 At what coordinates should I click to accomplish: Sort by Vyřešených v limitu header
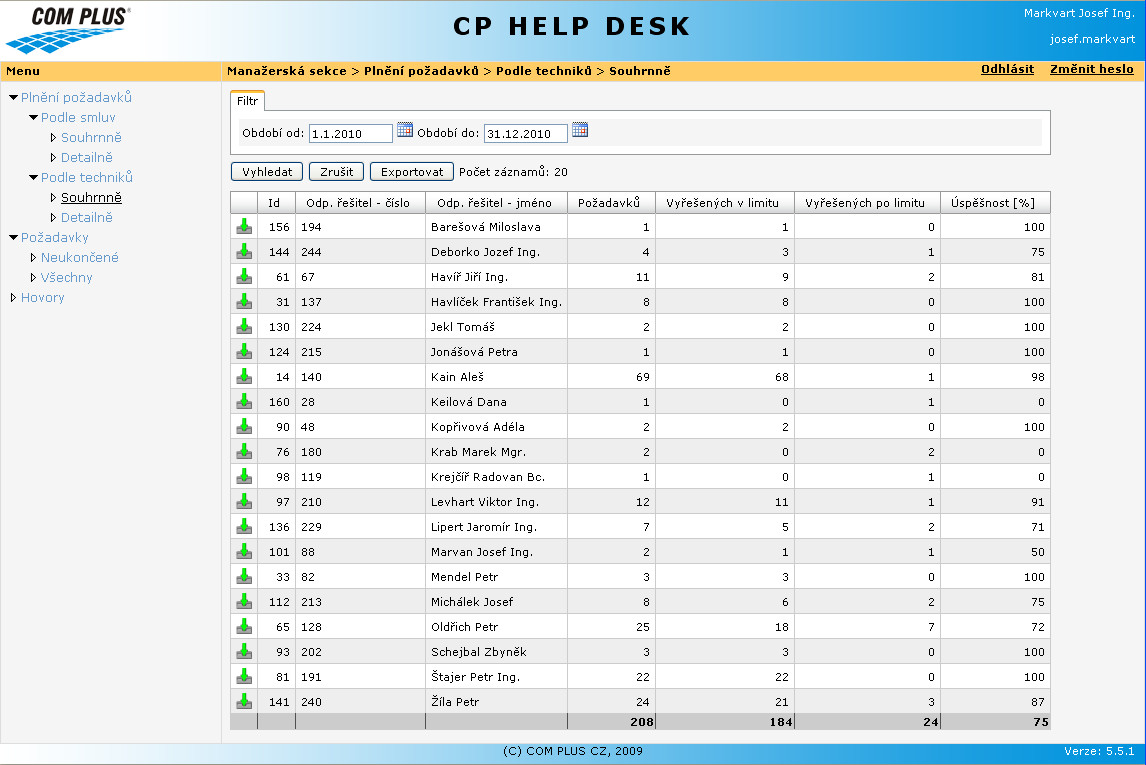tap(724, 202)
